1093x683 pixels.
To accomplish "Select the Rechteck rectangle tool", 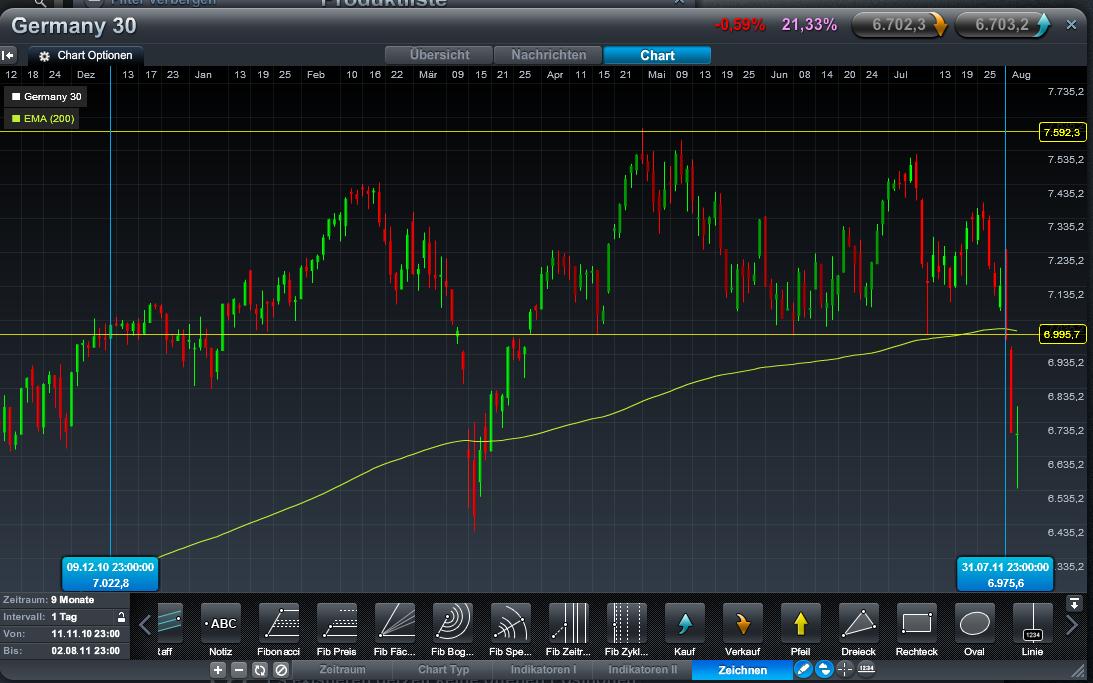I will pyautogui.click(x=917, y=630).
